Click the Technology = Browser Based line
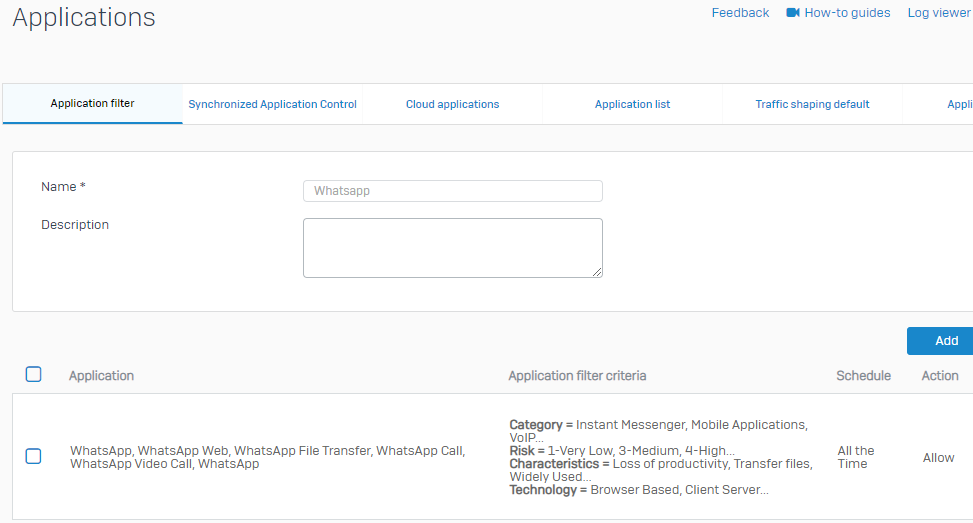This screenshot has height=523, width=973. [639, 490]
